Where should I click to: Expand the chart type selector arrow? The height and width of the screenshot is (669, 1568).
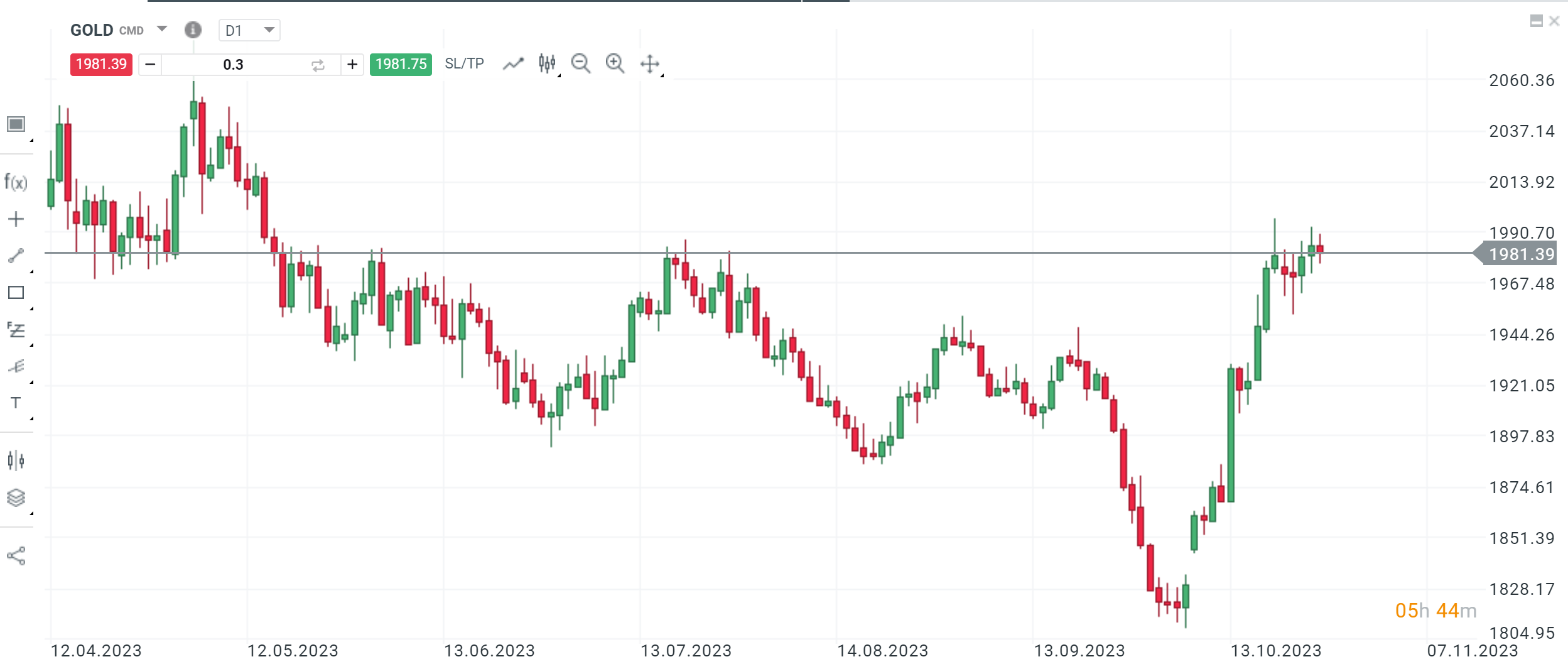(x=16, y=124)
